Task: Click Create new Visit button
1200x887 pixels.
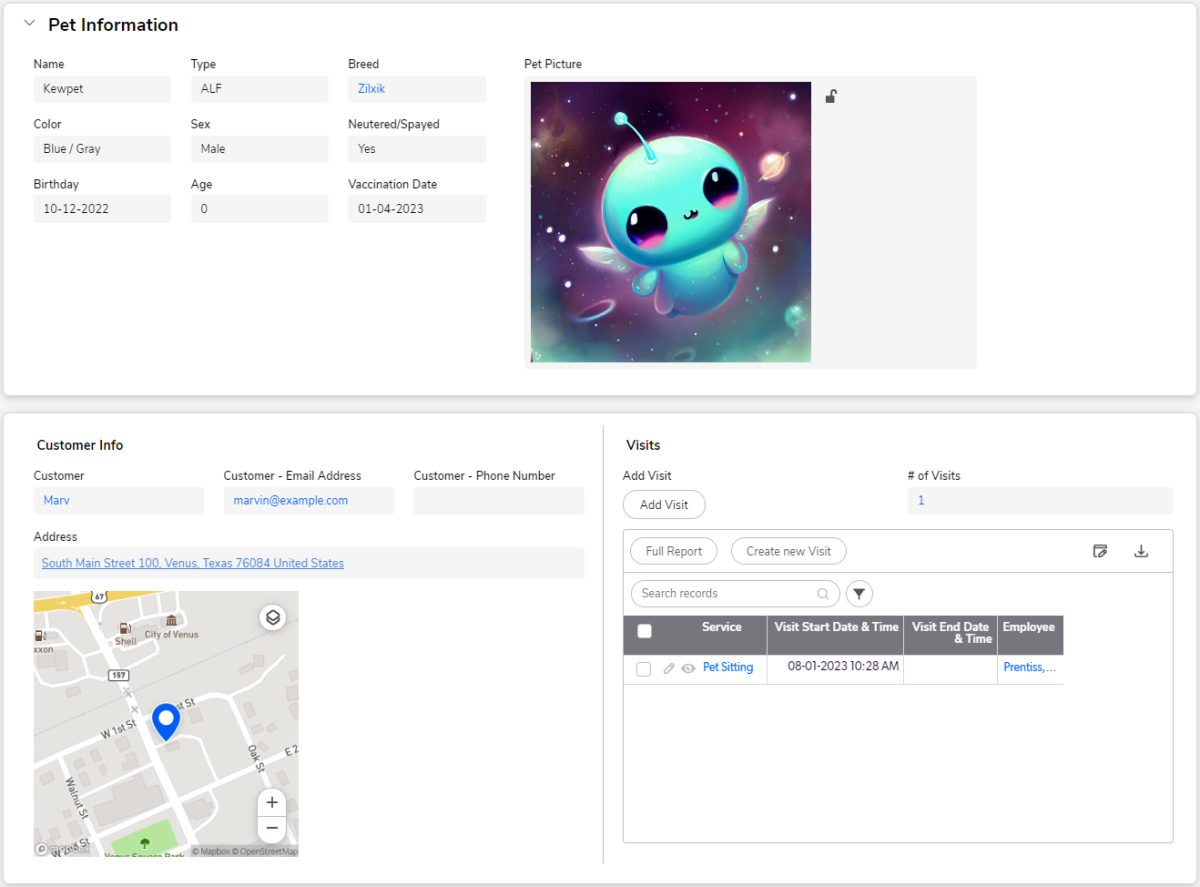Action: pyautogui.click(x=788, y=551)
